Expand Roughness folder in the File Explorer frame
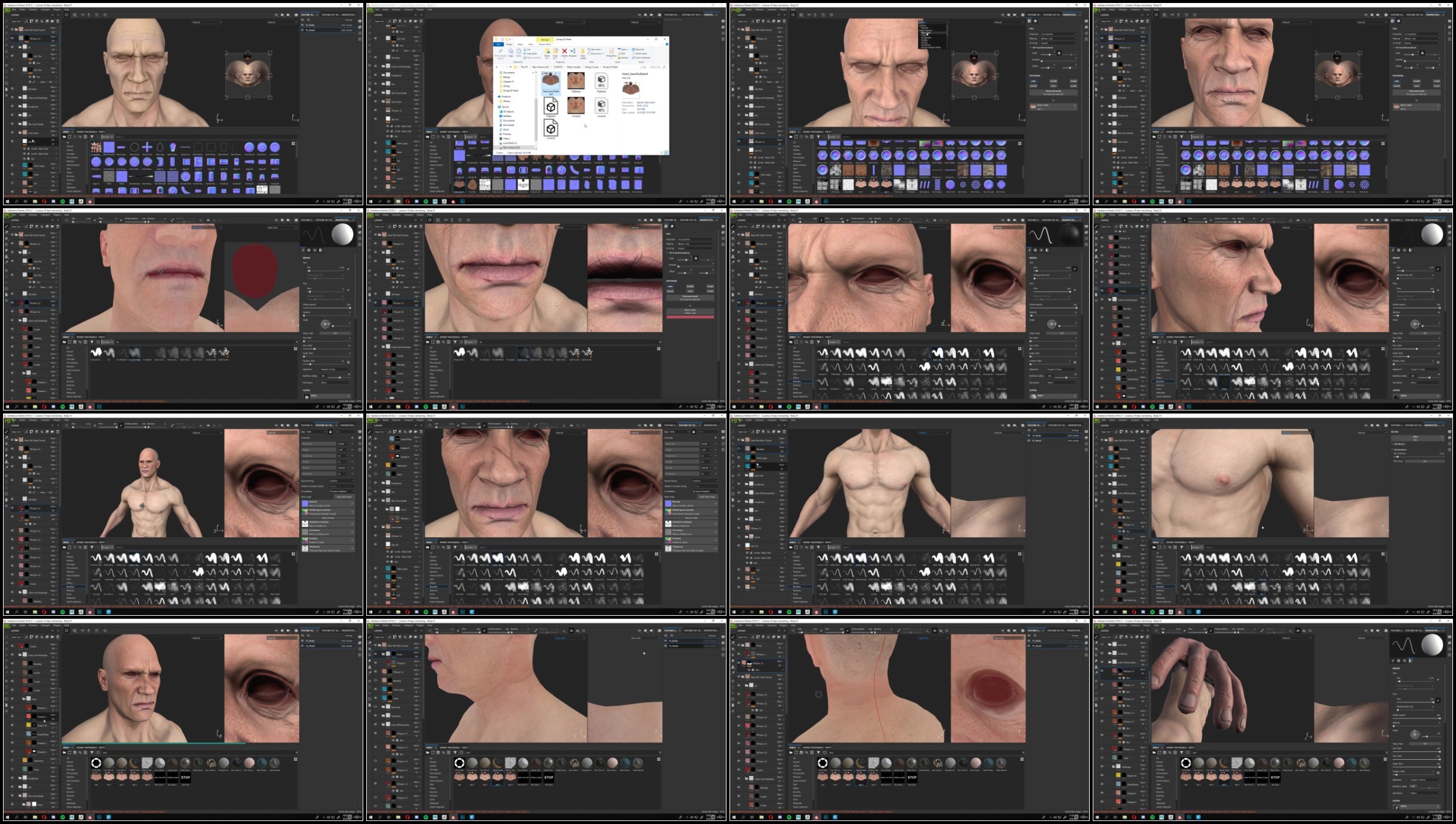The width and height of the screenshot is (1456, 824). click(383, 75)
